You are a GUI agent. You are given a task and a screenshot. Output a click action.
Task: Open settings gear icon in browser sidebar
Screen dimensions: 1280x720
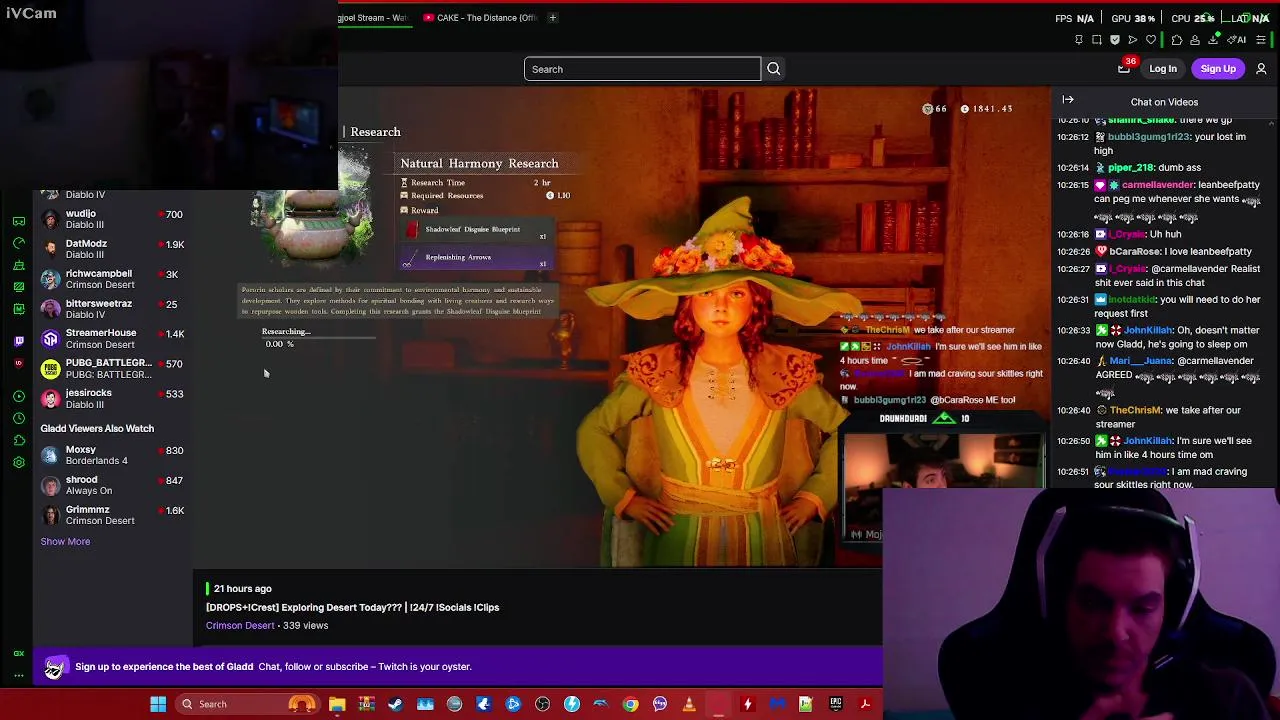[x=19, y=462]
